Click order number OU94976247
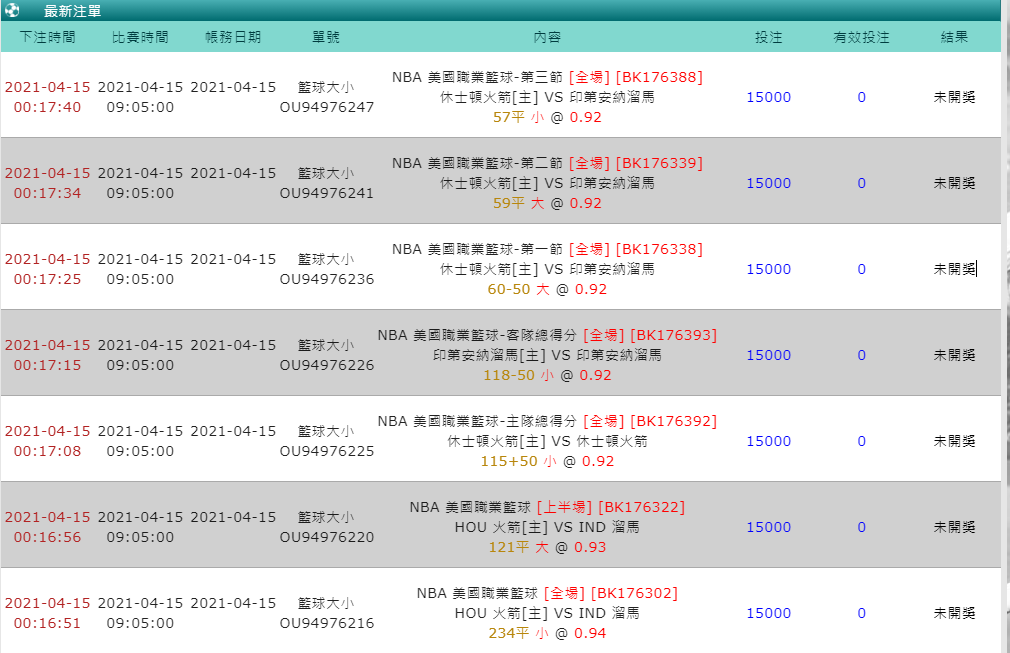This screenshot has width=1010, height=653. (327, 107)
